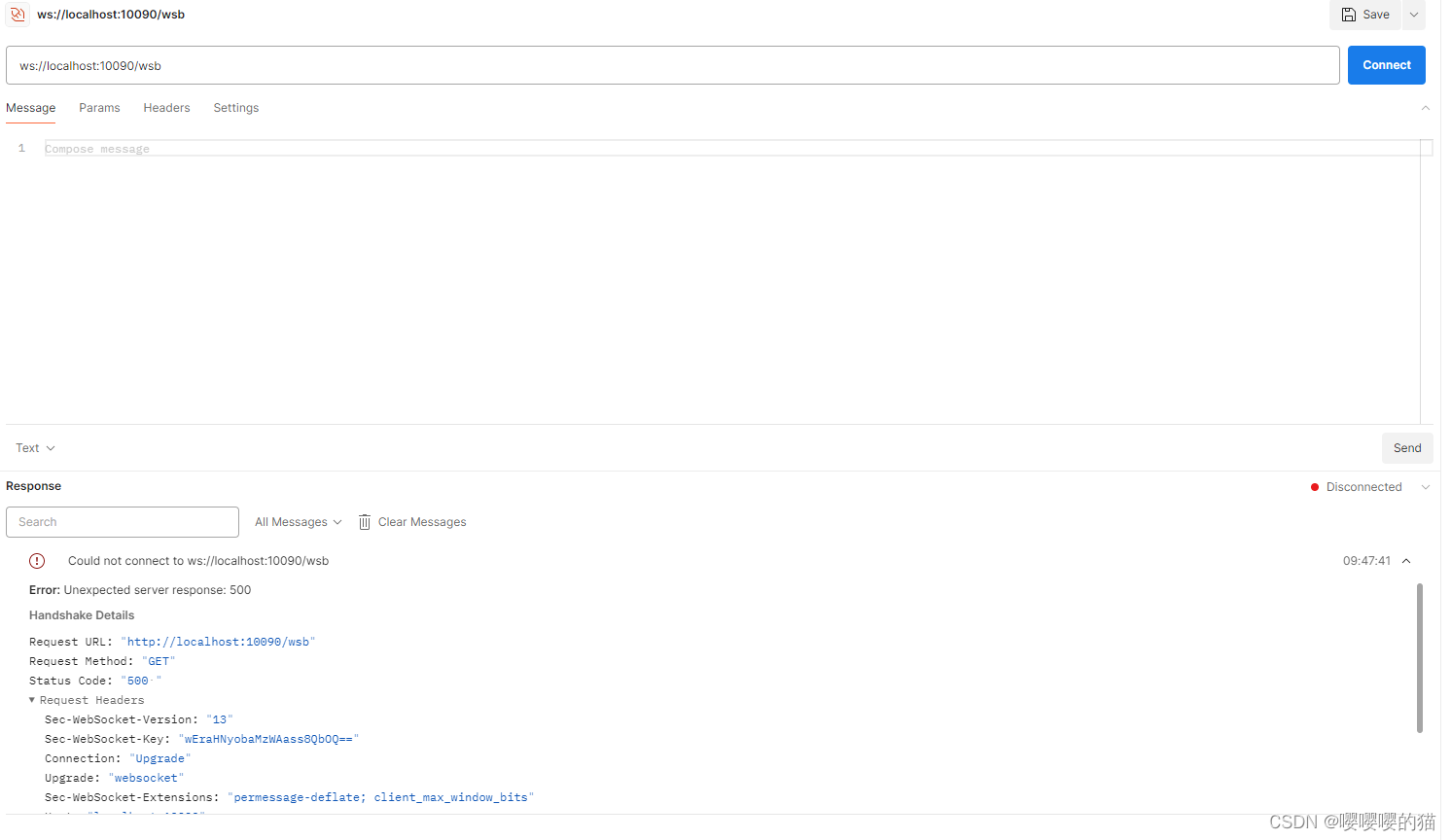1451x840 pixels.
Task: Click the Save floppy disk icon
Action: pyautogui.click(x=1349, y=14)
